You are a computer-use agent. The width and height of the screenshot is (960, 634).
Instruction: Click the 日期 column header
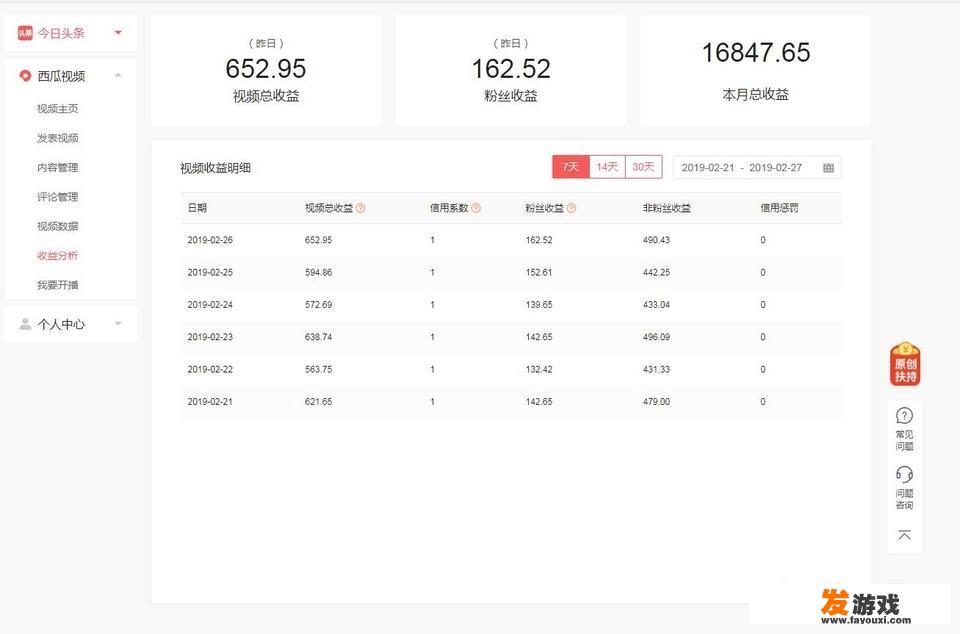[197, 208]
